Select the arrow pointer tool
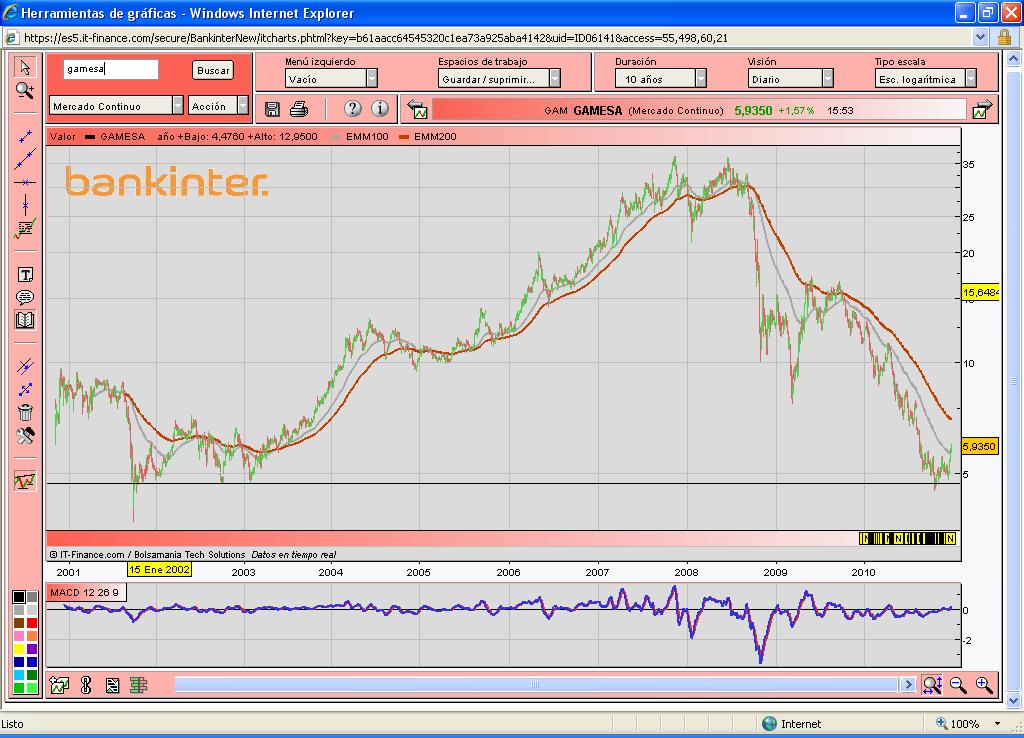The image size is (1024, 738). pos(25,68)
